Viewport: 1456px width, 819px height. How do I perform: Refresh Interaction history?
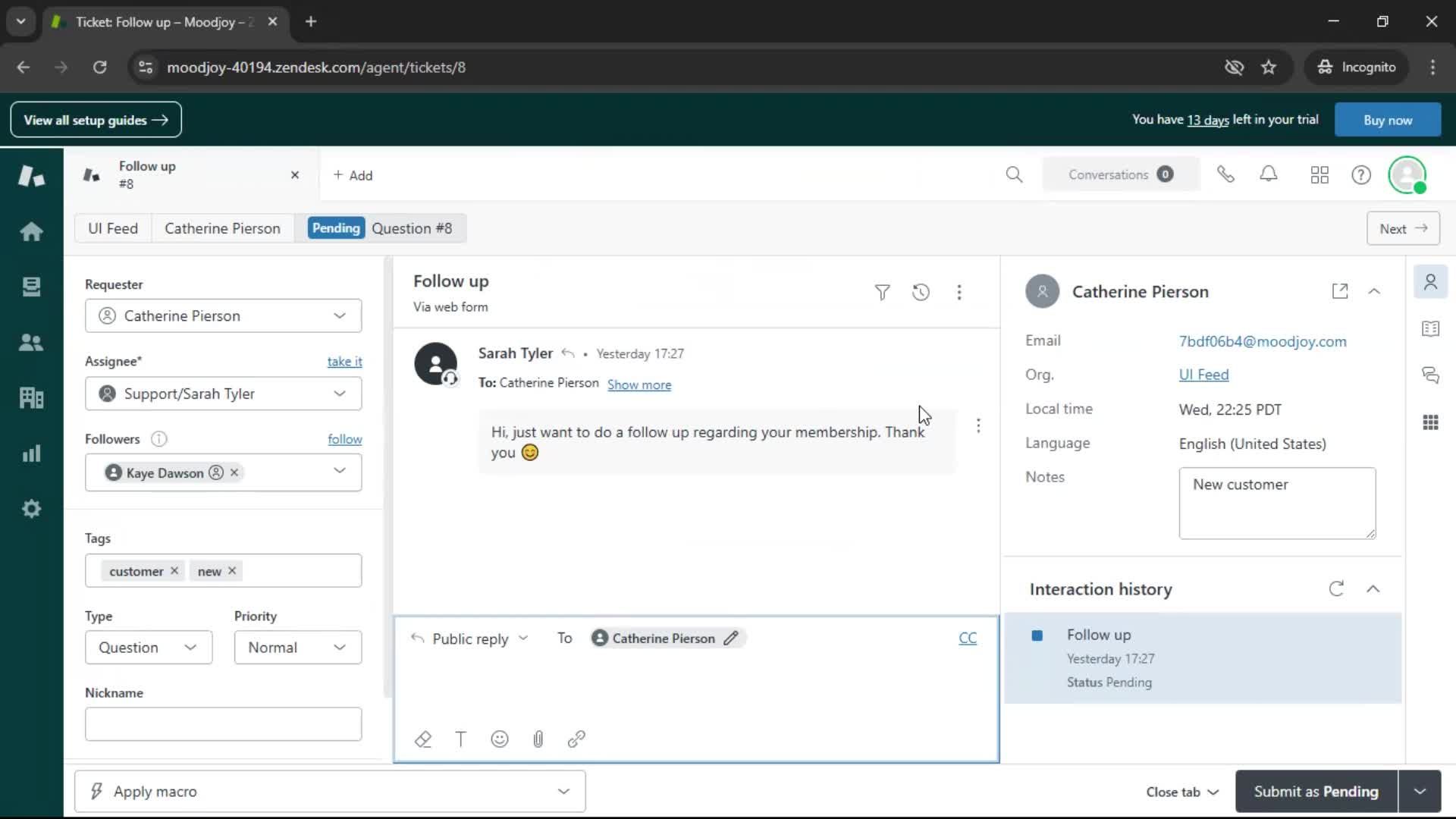[1336, 588]
